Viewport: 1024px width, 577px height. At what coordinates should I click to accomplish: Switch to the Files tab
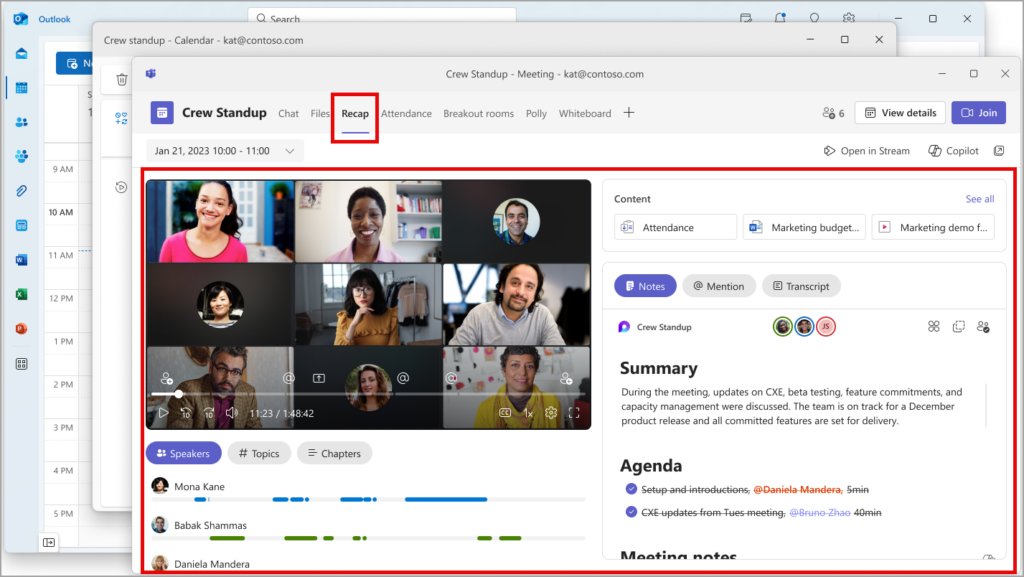coord(319,114)
